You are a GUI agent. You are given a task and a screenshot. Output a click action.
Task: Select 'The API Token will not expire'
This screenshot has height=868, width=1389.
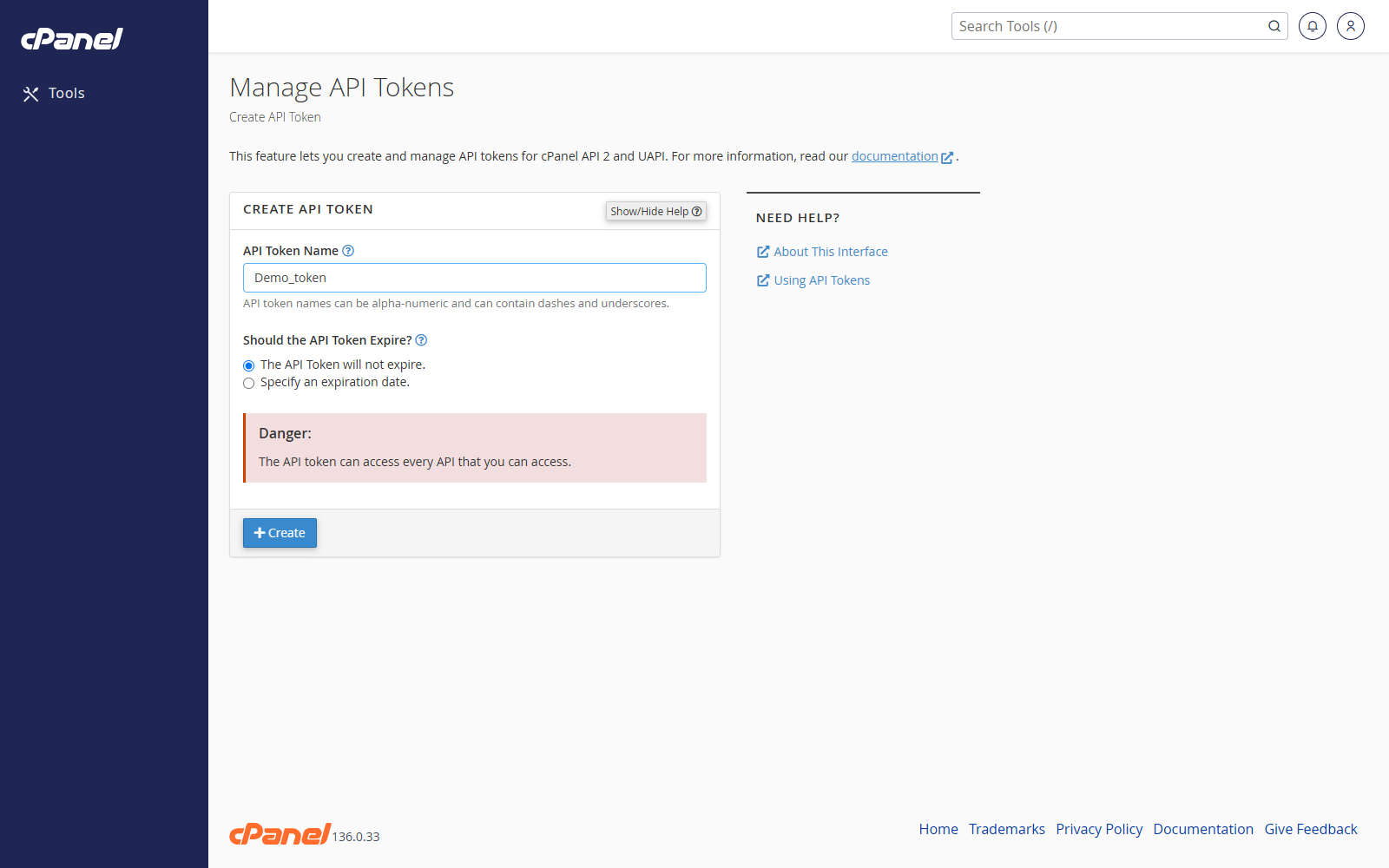click(x=249, y=365)
